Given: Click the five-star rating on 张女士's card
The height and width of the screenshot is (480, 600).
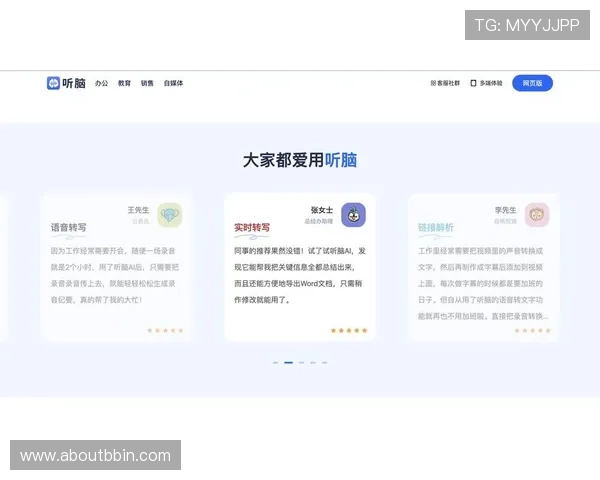Looking at the screenshot, I should pos(349,330).
